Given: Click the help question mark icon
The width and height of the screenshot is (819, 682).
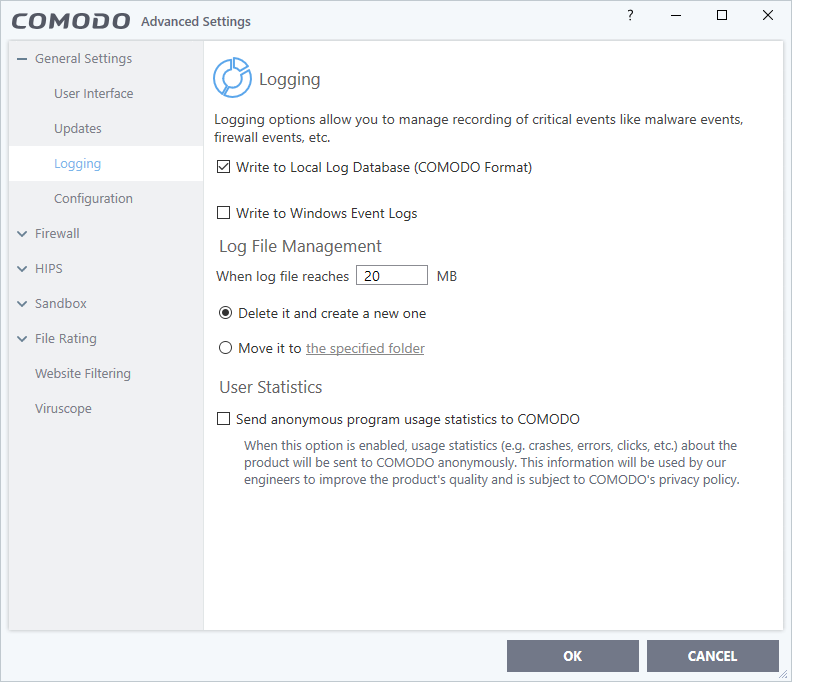Looking at the screenshot, I should 630,16.
